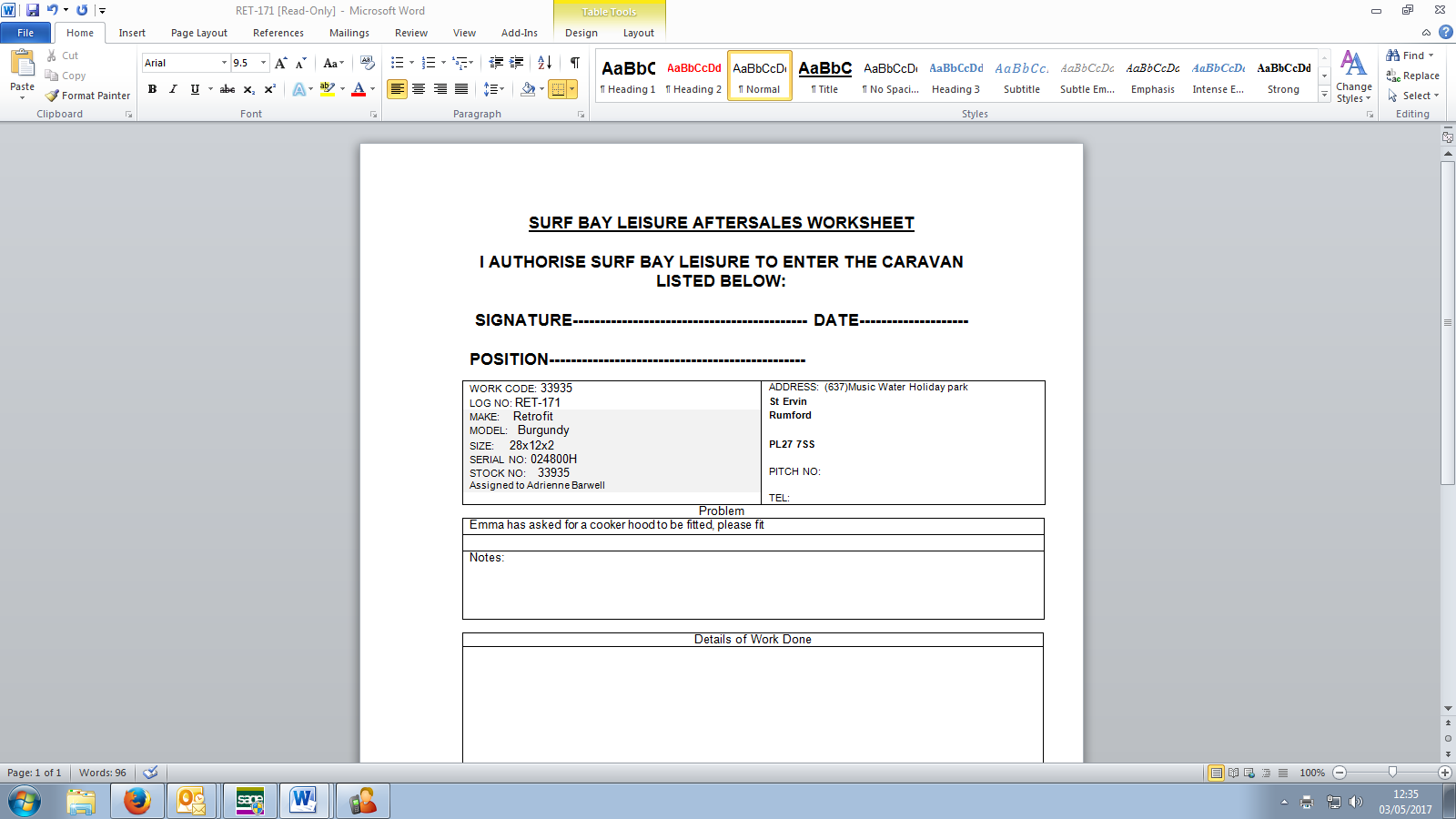
Task: Apply strikethrough formatting
Action: point(227,89)
